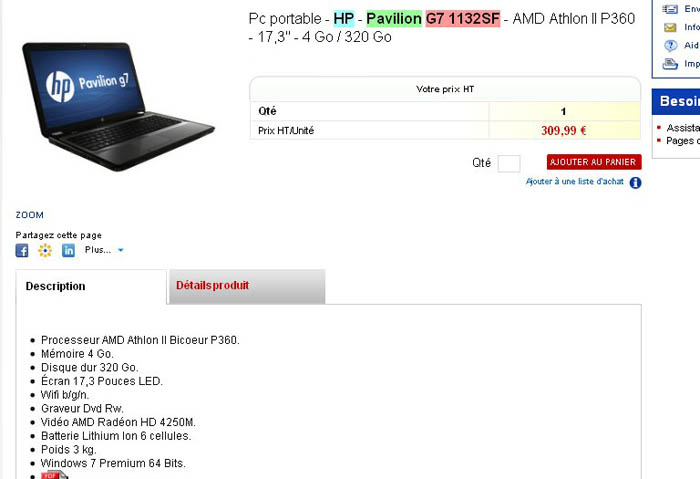Click the ZOOM link under the laptop image
The height and width of the screenshot is (479, 700).
coord(29,215)
